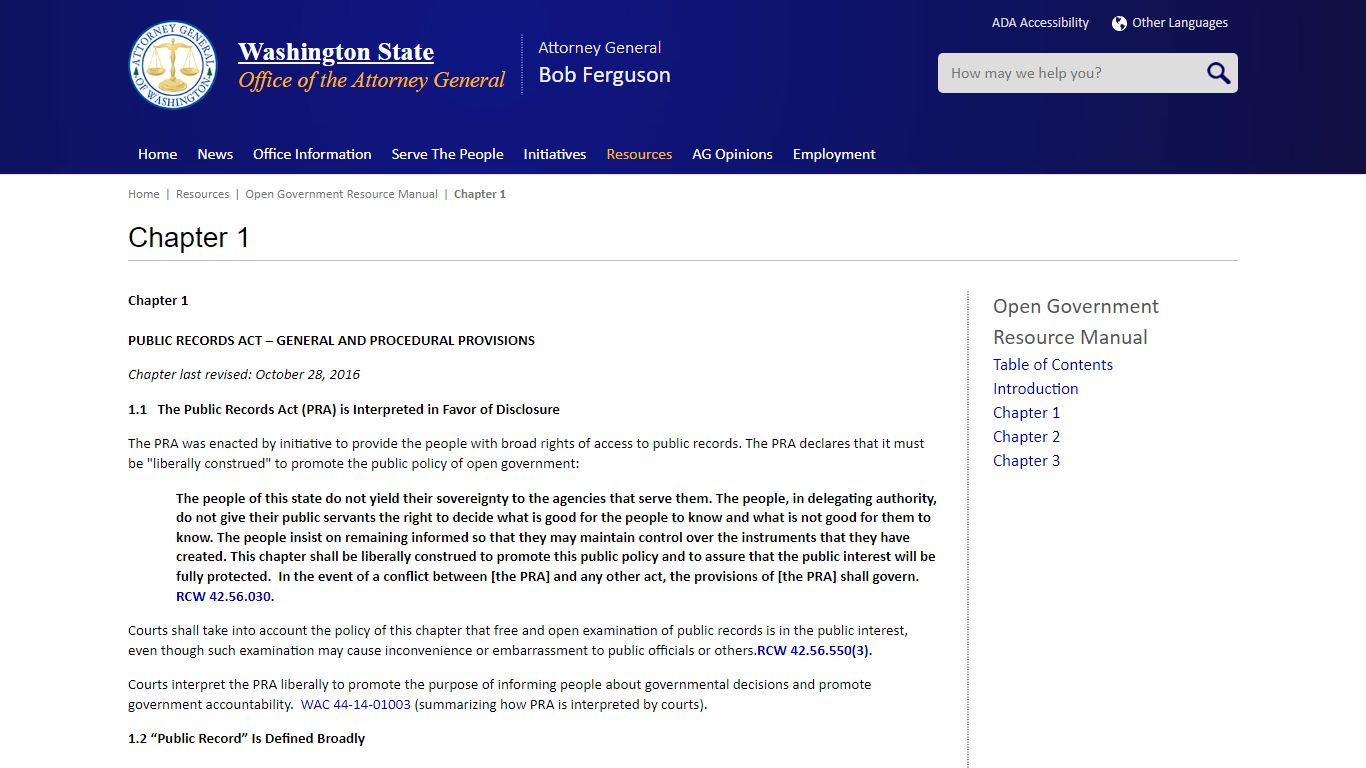Click the search magnifier icon
Screen dimensions: 1366x768
tap(1217, 73)
